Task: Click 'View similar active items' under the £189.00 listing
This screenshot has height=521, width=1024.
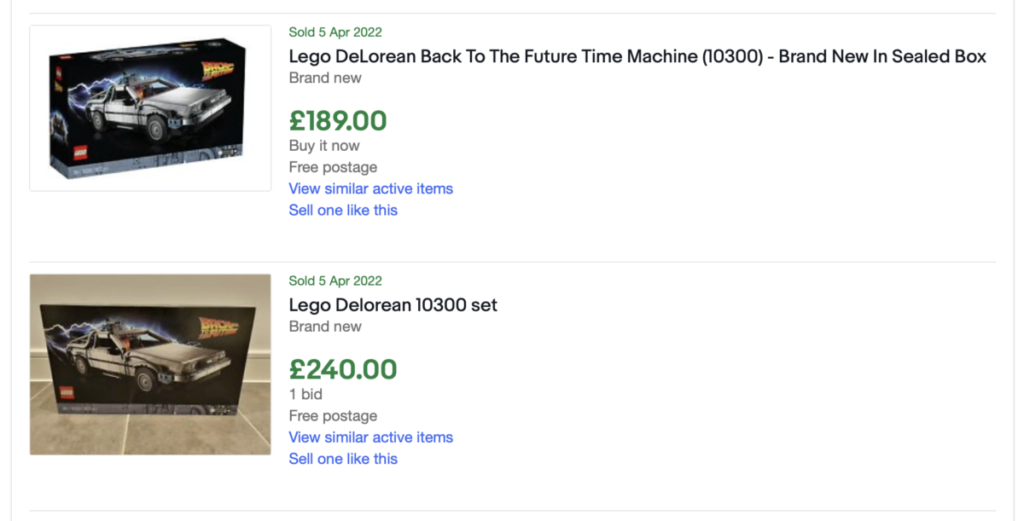Action: pos(371,189)
